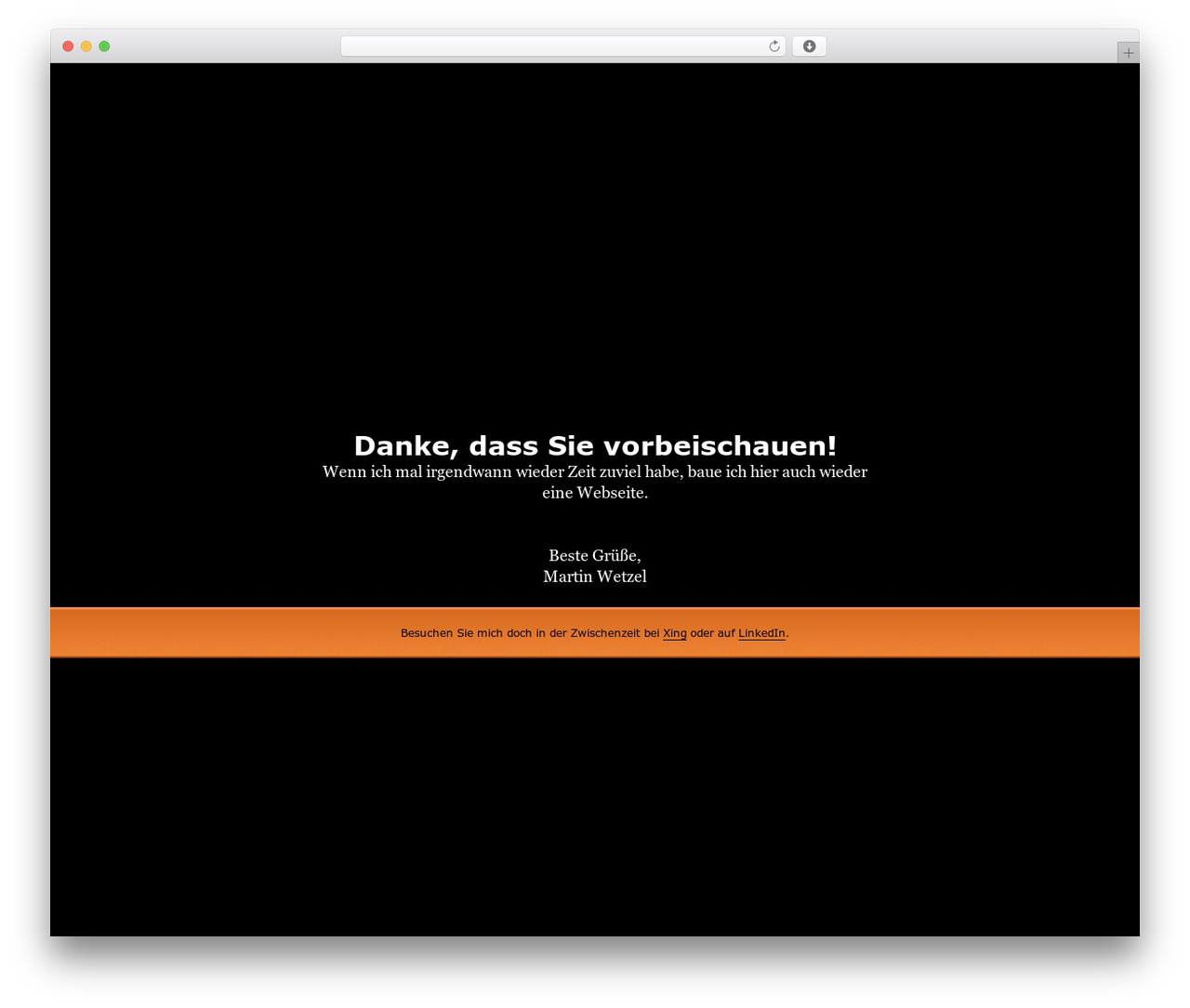Focus the browser address bar
This screenshot has width=1190, height=1008.
pos(562,46)
